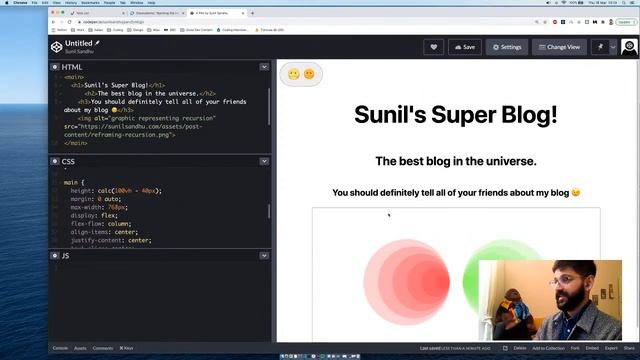640x360 pixels.
Task: Click the pencil icon next to Untitled
Action: point(98,43)
